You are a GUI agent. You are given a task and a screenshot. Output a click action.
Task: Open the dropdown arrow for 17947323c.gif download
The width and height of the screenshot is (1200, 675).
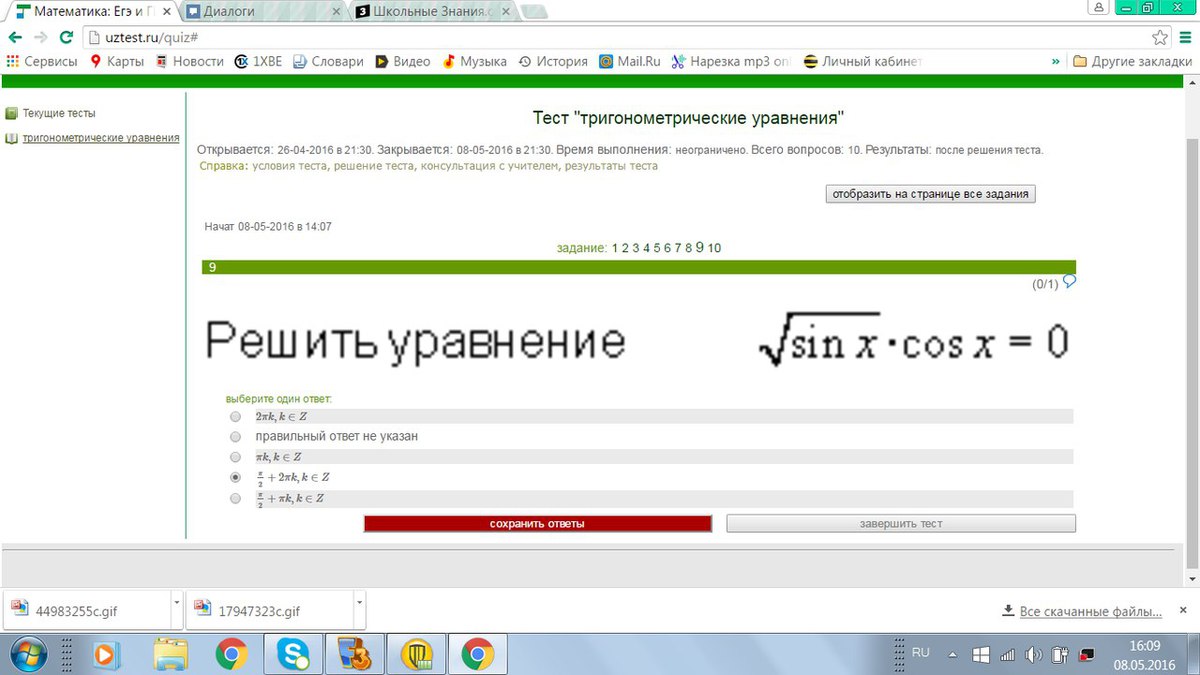coord(358,604)
